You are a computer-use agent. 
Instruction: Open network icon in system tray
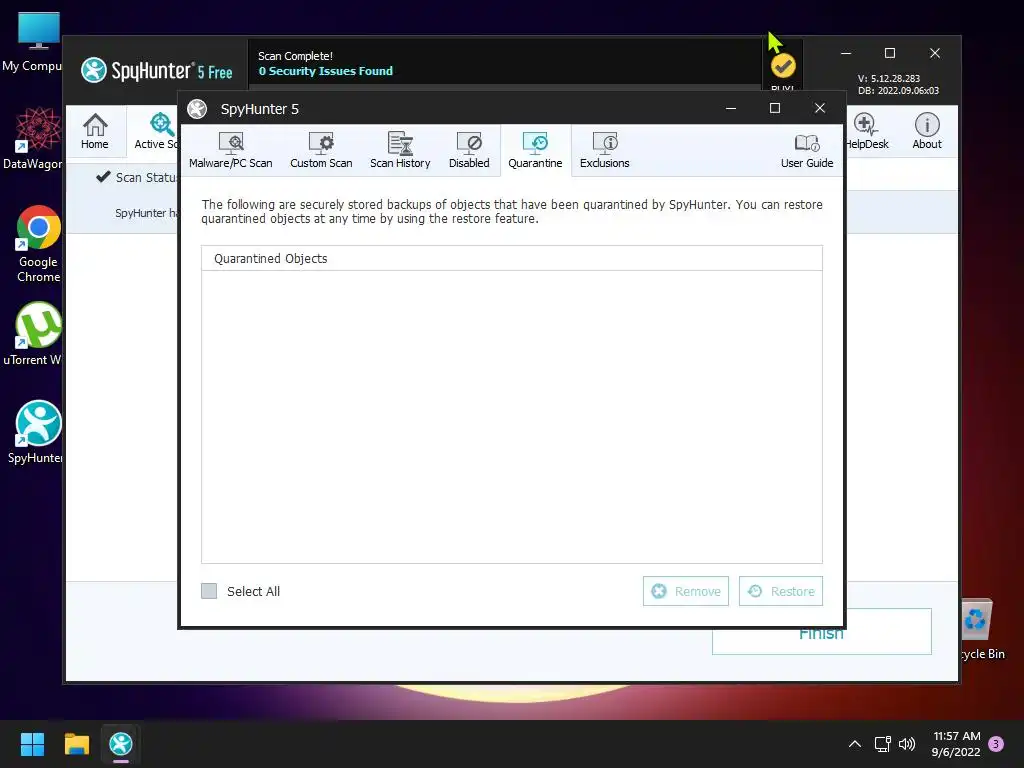882,744
